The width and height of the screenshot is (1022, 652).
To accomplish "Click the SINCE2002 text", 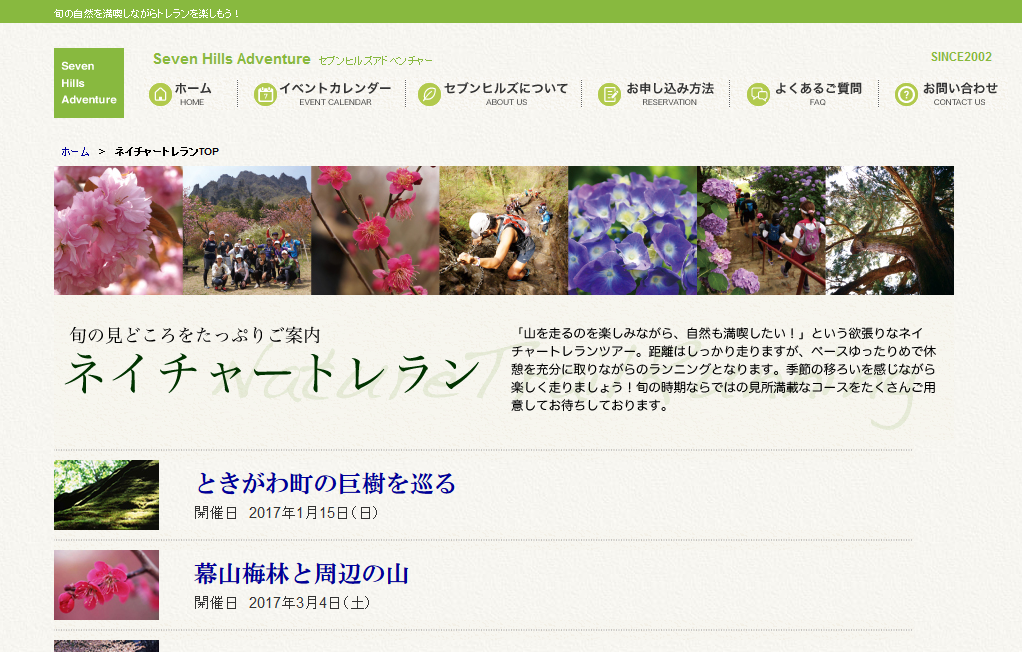I will click(961, 57).
